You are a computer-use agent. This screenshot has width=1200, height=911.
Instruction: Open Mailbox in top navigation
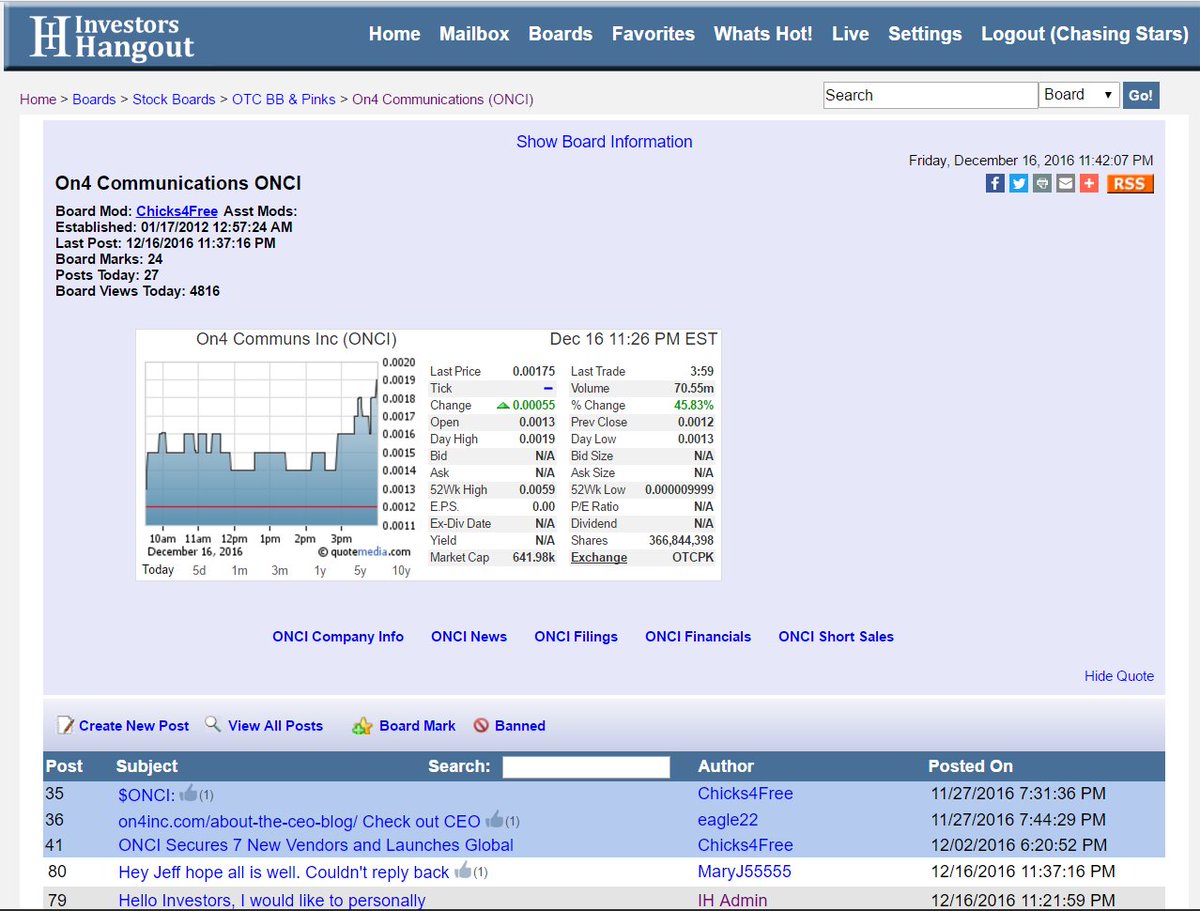point(474,34)
